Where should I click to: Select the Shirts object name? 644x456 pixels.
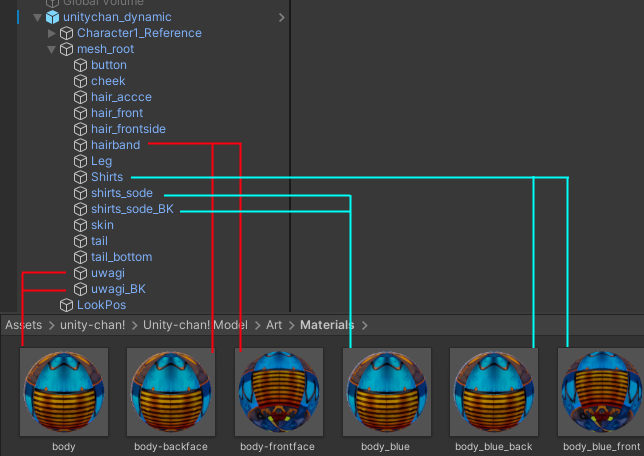107,177
